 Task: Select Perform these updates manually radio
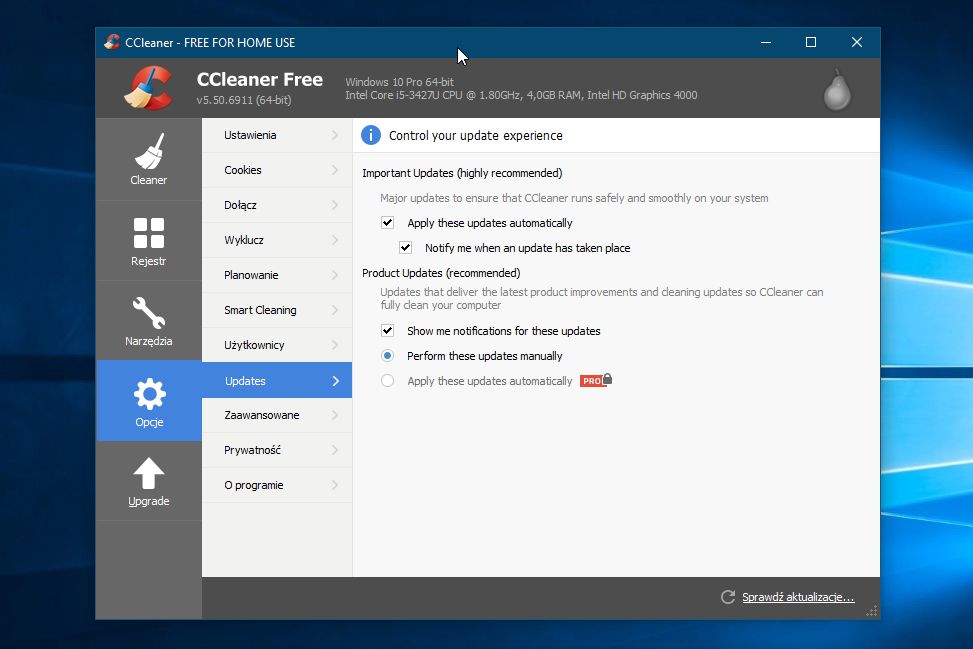pos(388,356)
